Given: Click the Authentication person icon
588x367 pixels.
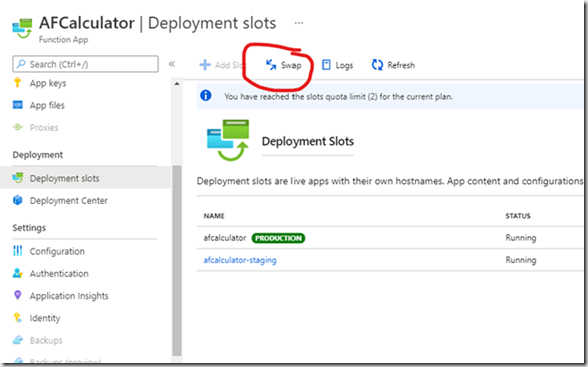Looking at the screenshot, I should click(x=18, y=273).
